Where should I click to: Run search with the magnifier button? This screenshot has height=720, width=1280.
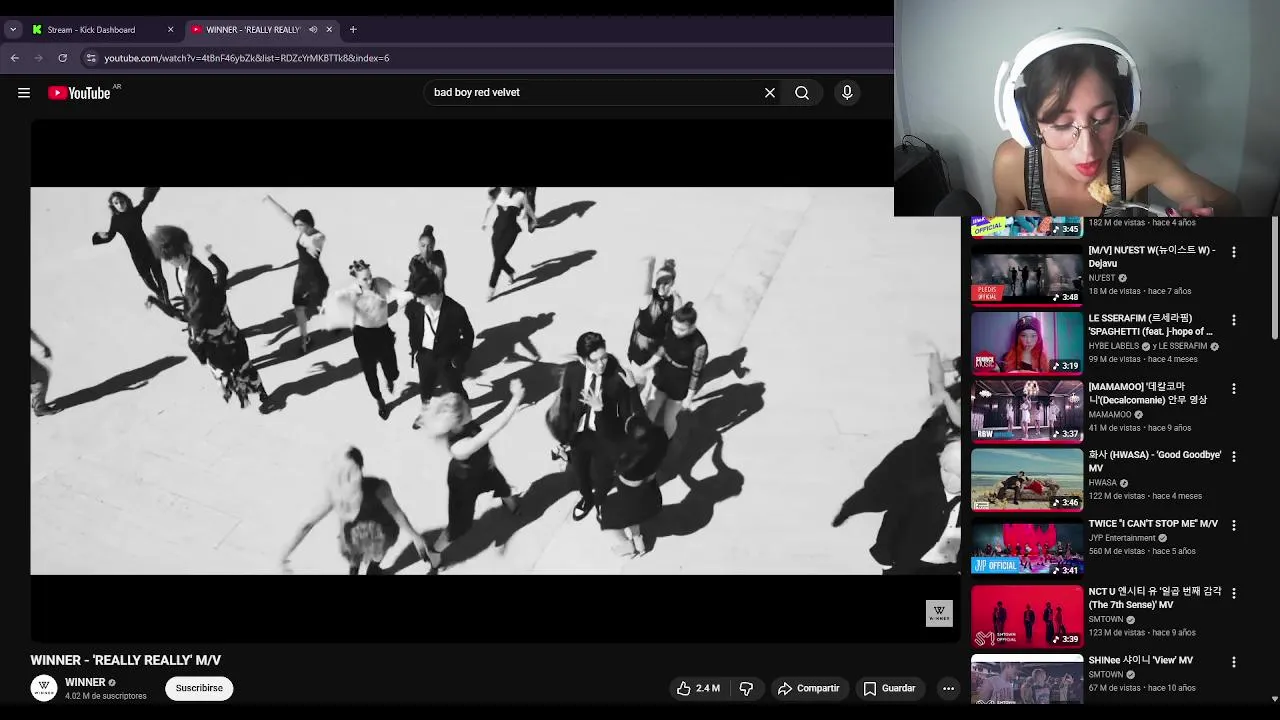(x=802, y=93)
